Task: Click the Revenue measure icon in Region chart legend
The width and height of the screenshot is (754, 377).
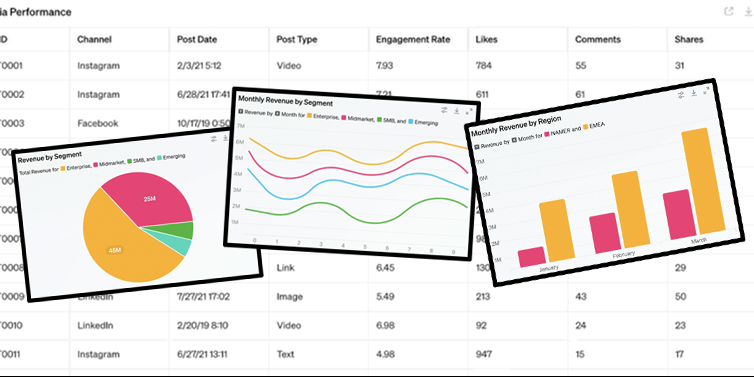Action: [476, 147]
